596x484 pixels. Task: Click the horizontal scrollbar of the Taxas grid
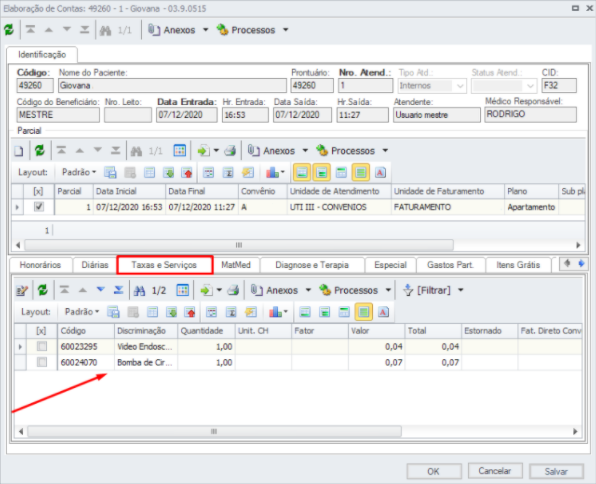pyautogui.click(x=215, y=431)
